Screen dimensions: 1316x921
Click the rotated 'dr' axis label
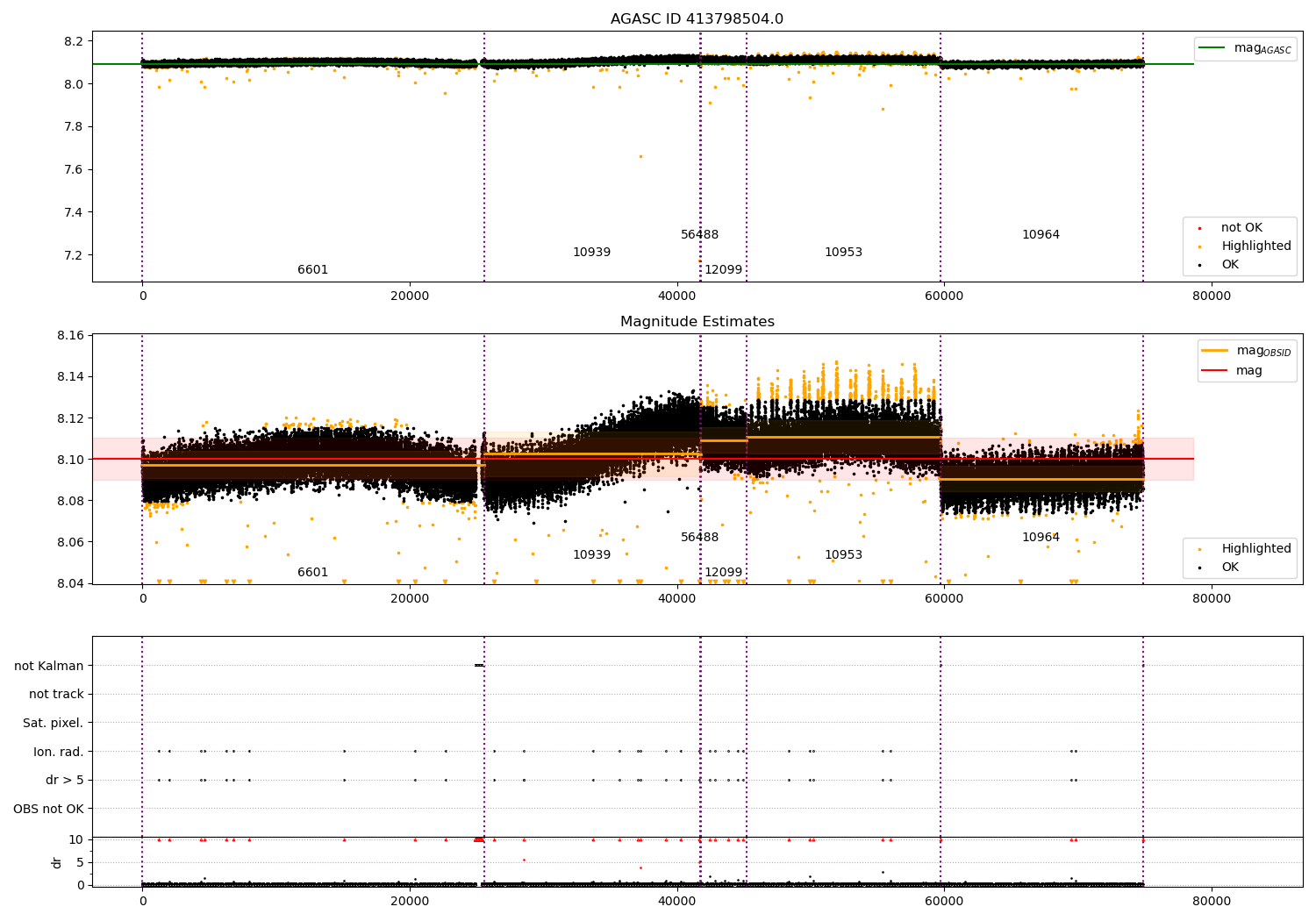coord(57,862)
